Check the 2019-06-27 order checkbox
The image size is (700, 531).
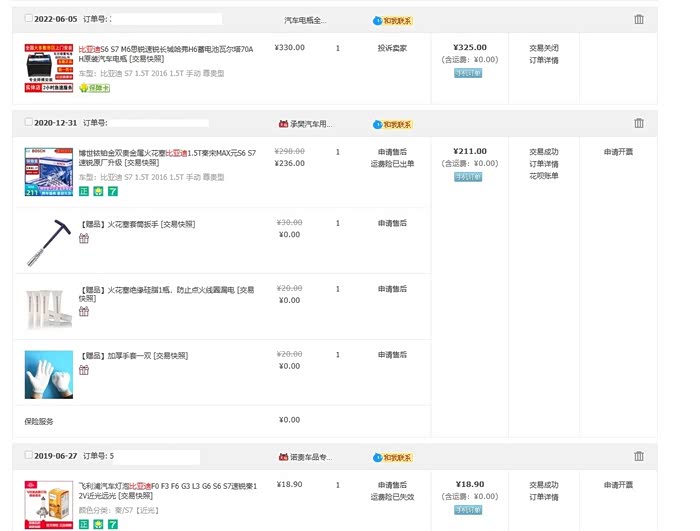(28, 456)
